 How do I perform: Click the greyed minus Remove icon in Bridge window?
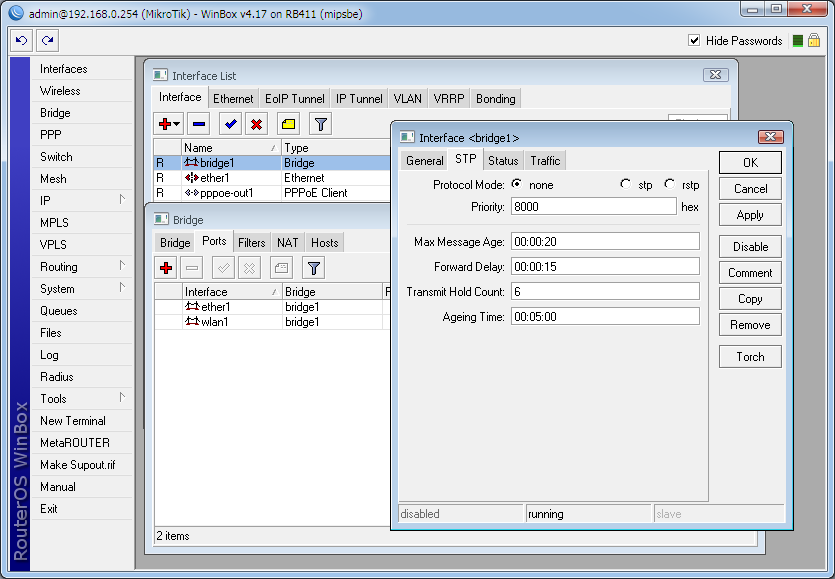coord(192,268)
